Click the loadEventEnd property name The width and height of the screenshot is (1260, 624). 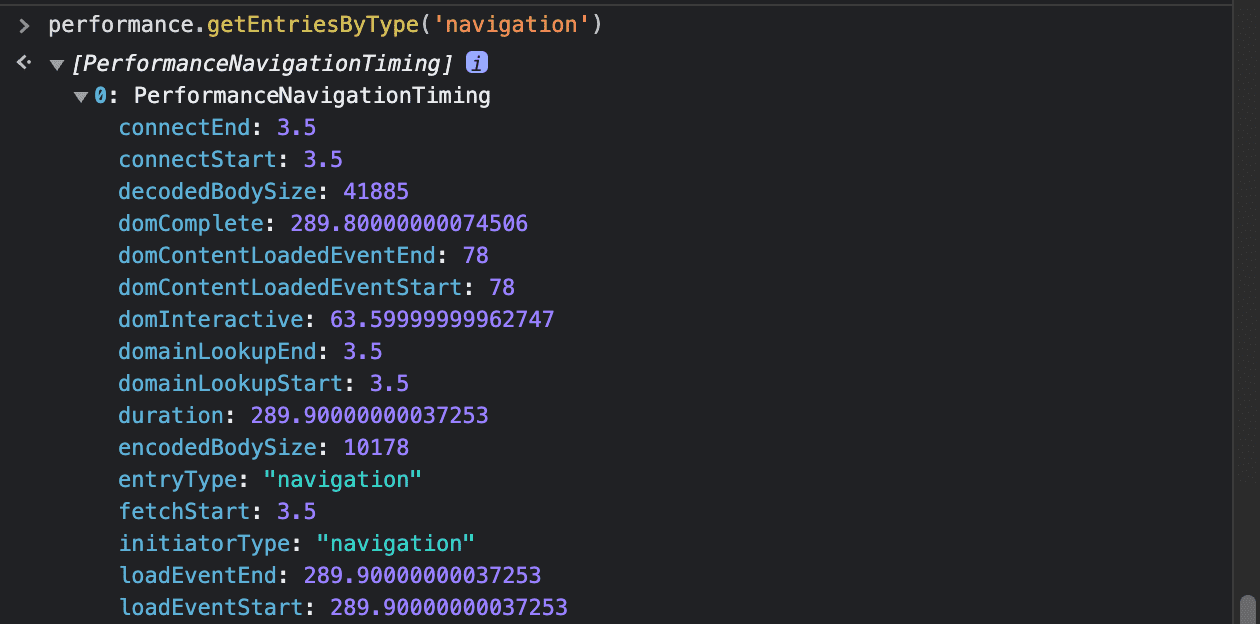click(x=197, y=576)
